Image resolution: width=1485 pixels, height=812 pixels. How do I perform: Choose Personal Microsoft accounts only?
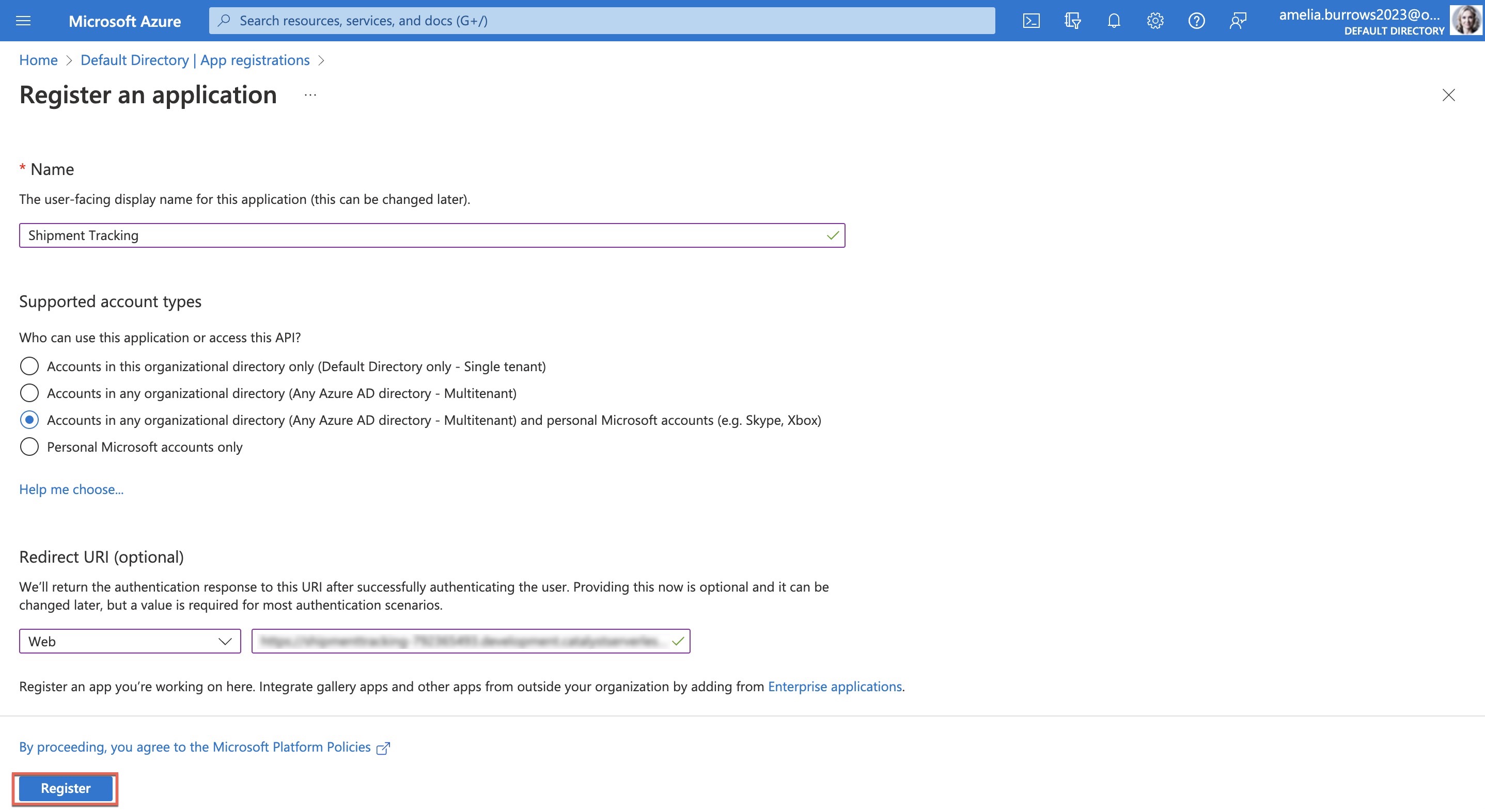[29, 446]
